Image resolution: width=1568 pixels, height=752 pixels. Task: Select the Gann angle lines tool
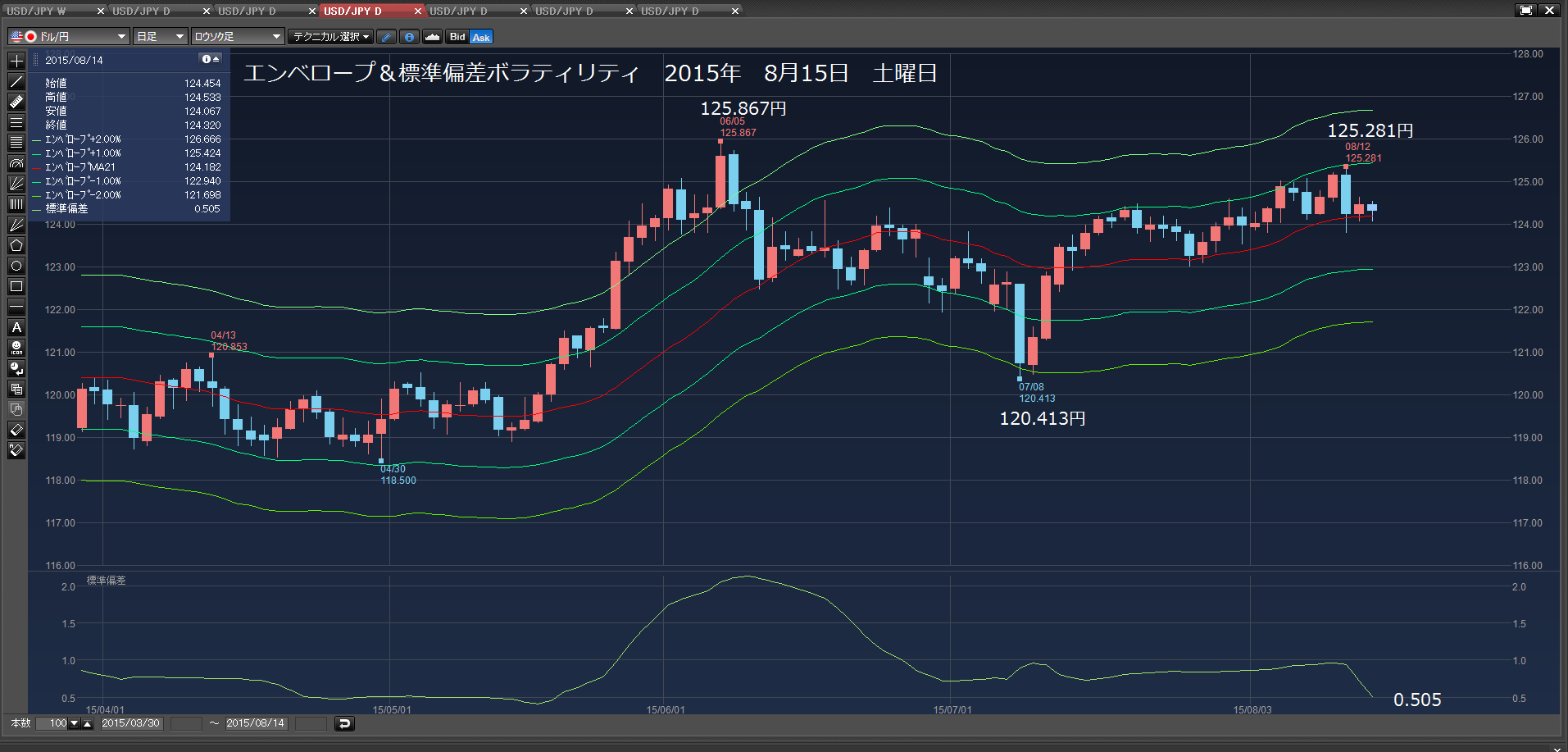click(16, 225)
